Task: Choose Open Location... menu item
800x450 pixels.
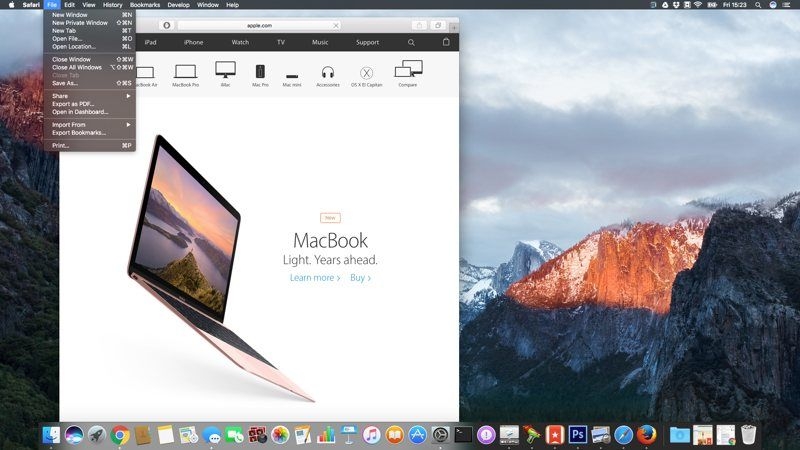Action: pos(90,46)
